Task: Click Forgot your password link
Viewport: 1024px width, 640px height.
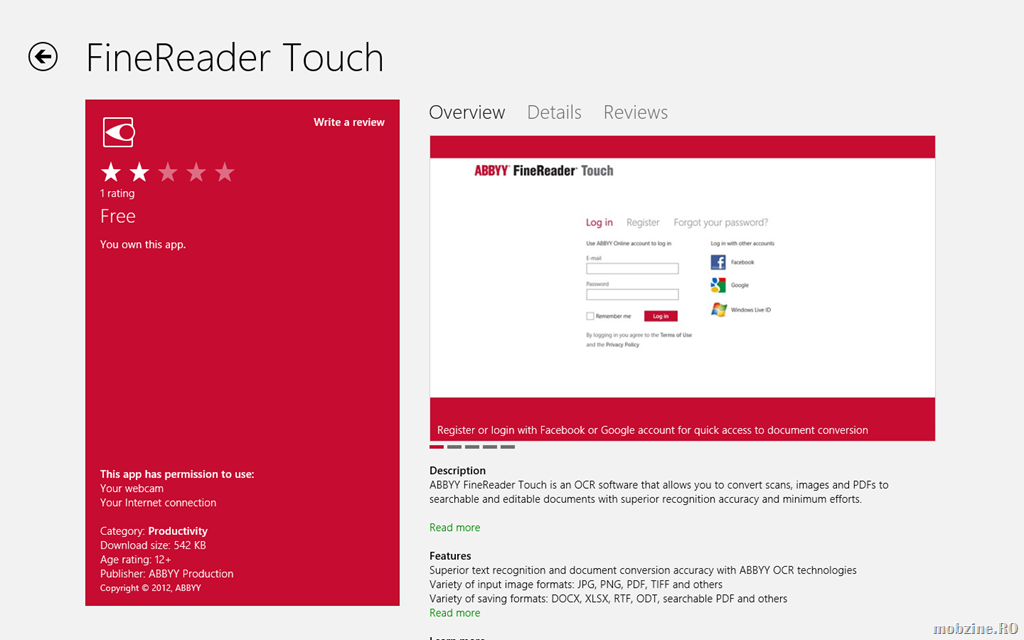Action: pos(721,223)
